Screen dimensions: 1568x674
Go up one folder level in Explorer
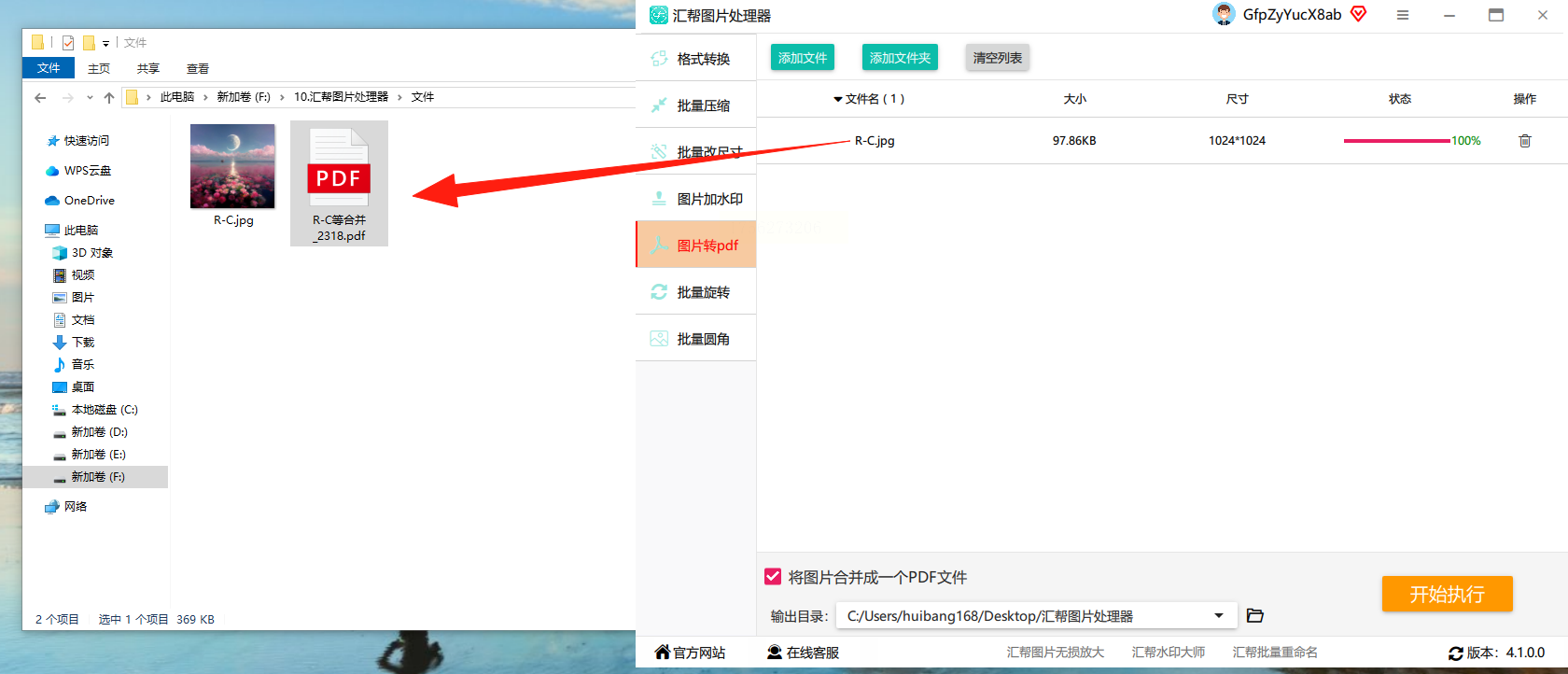[x=109, y=97]
